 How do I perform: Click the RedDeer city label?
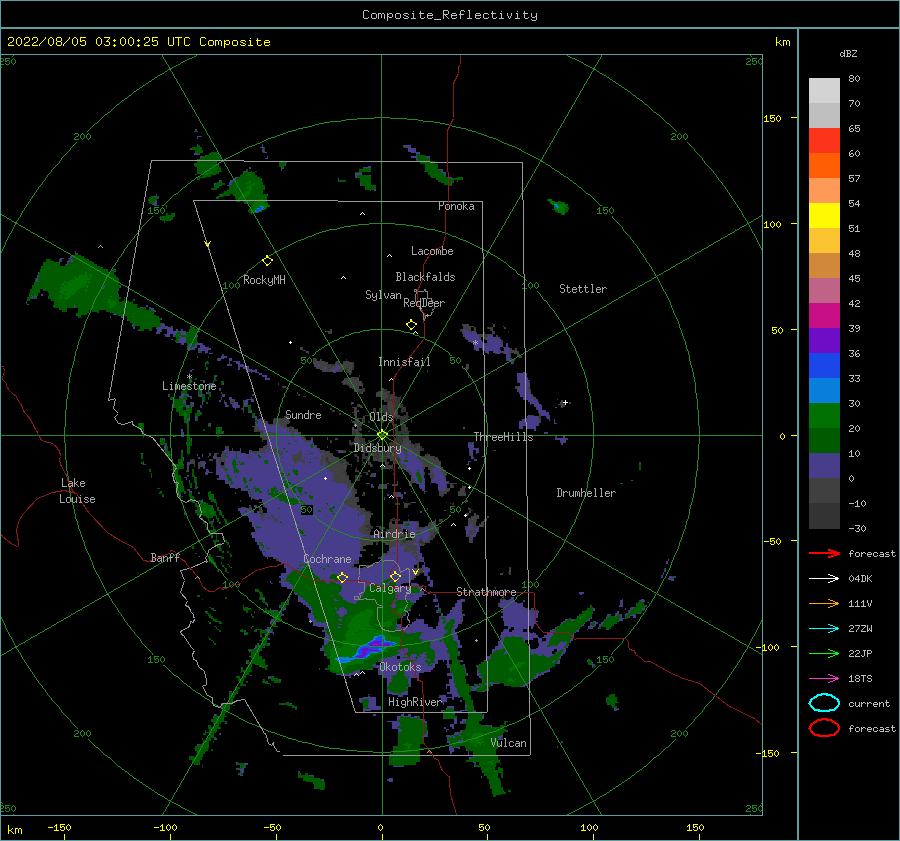(x=424, y=303)
